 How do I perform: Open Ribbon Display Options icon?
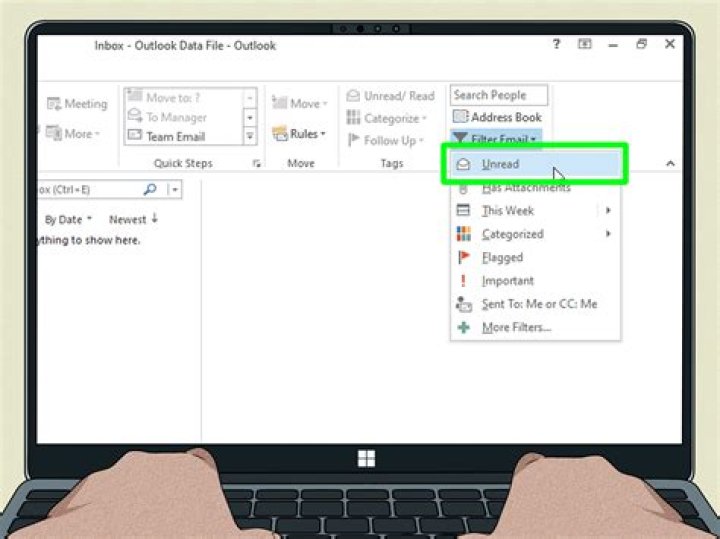(585, 44)
